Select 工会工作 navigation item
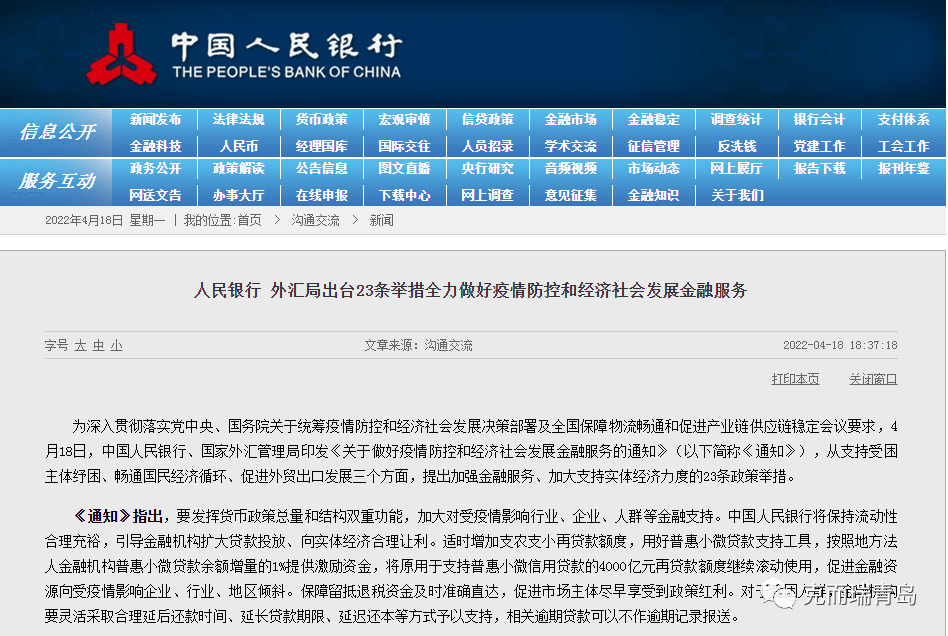Image resolution: width=948 pixels, height=636 pixels. click(903, 146)
